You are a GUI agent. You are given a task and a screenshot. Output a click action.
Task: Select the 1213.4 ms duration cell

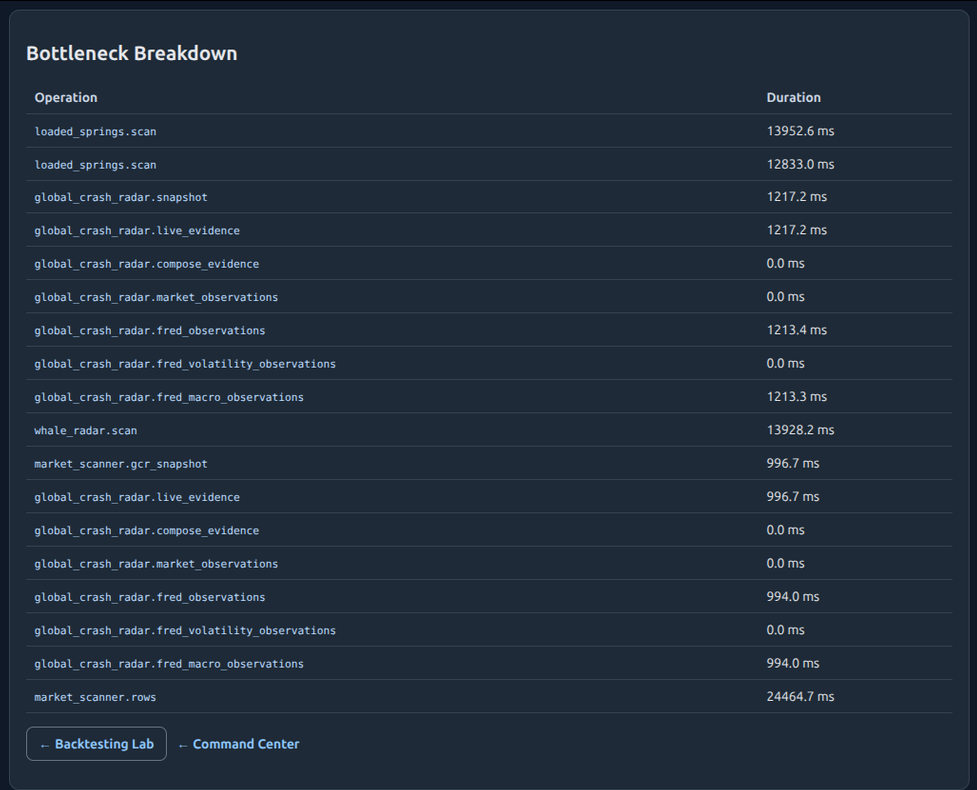pos(796,330)
